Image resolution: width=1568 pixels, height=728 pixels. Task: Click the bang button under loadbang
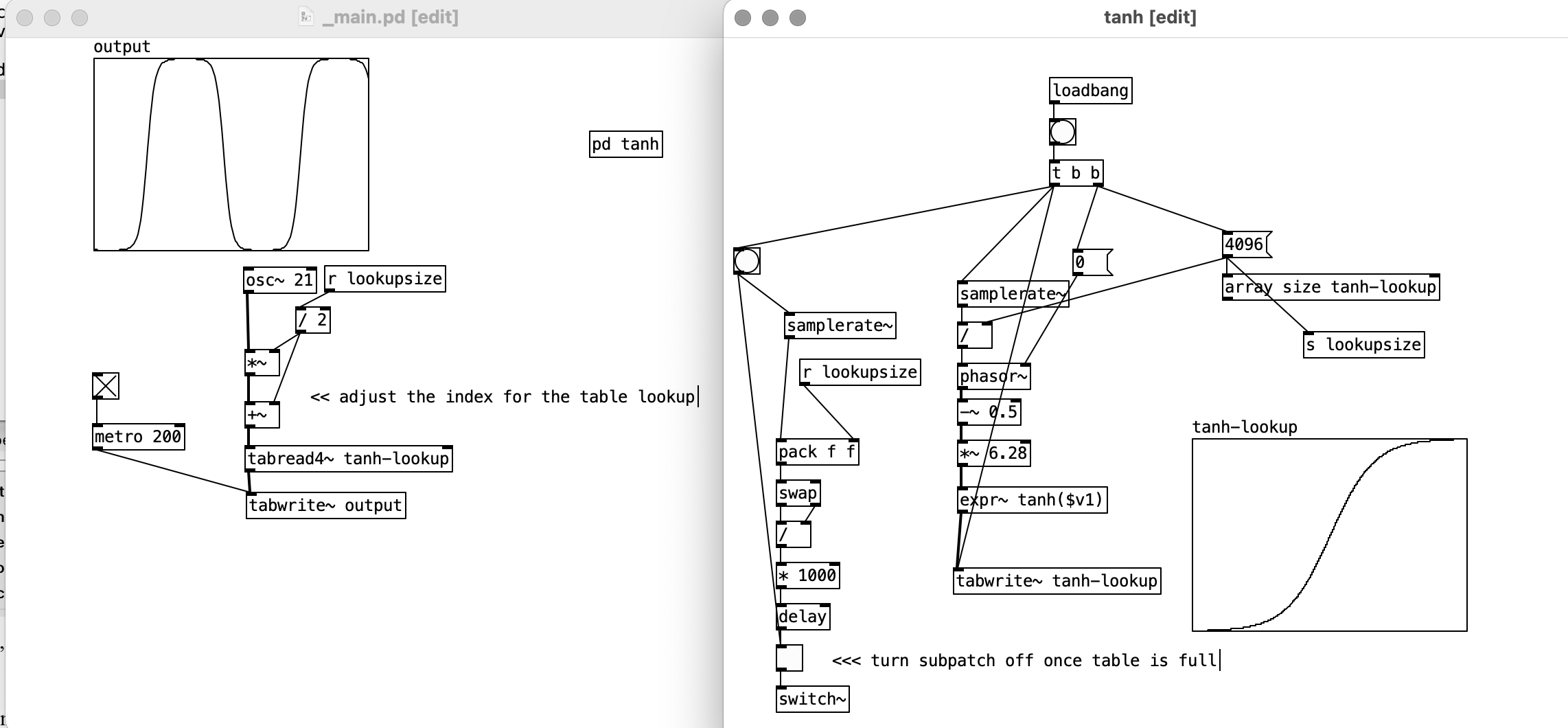pyautogui.click(x=1062, y=132)
